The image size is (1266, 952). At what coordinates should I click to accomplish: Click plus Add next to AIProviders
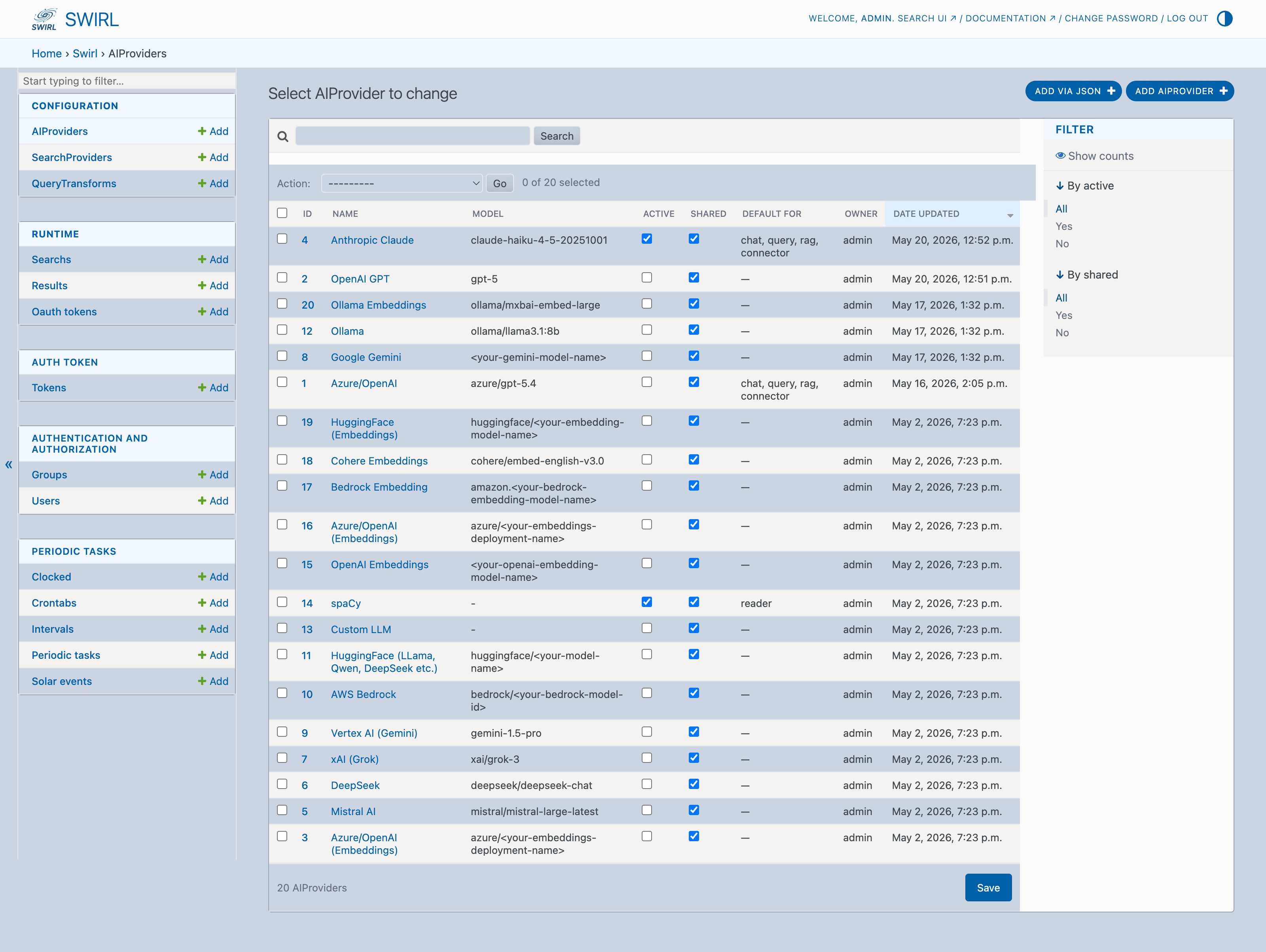[x=213, y=131]
